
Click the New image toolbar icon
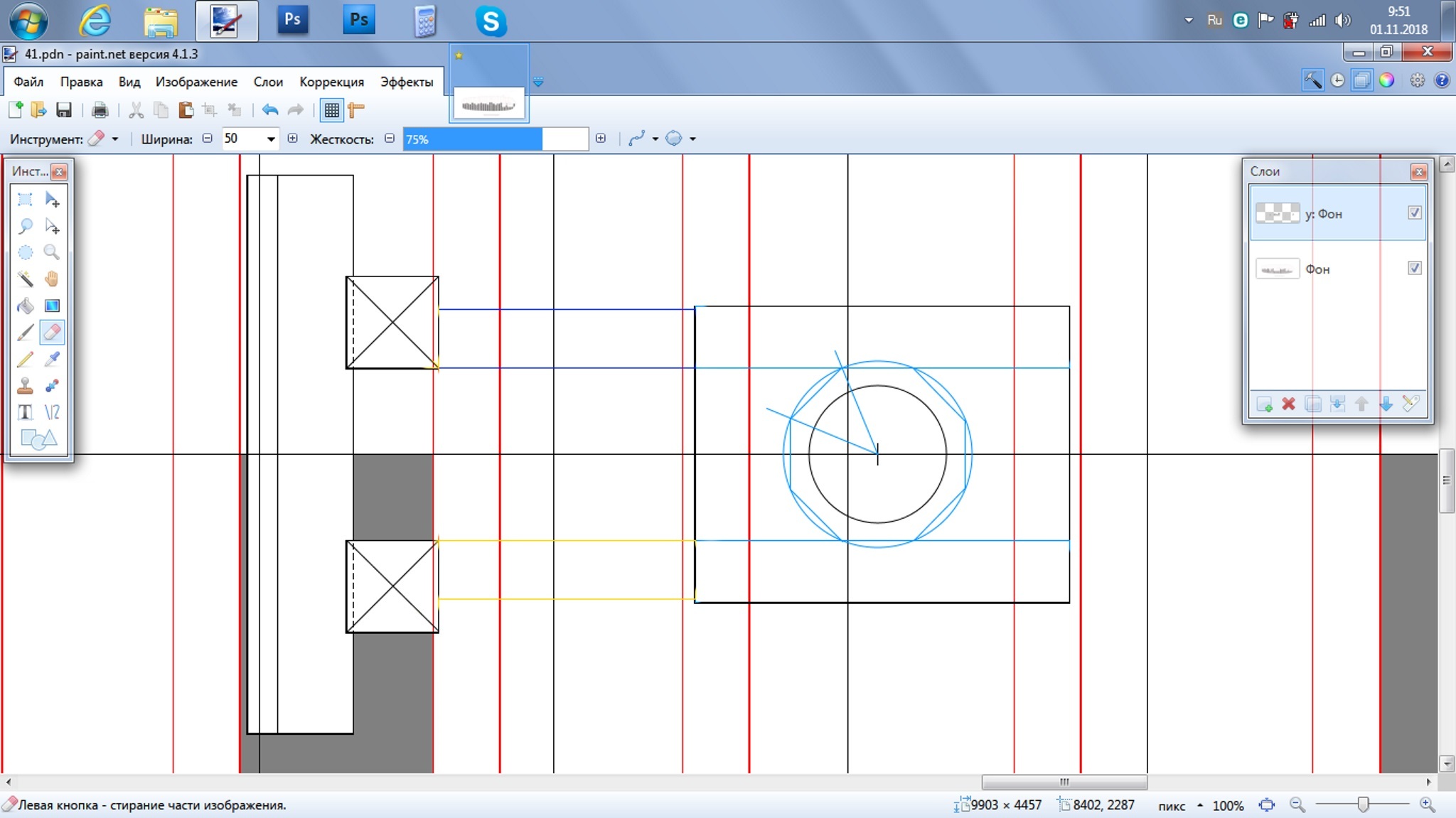click(16, 110)
